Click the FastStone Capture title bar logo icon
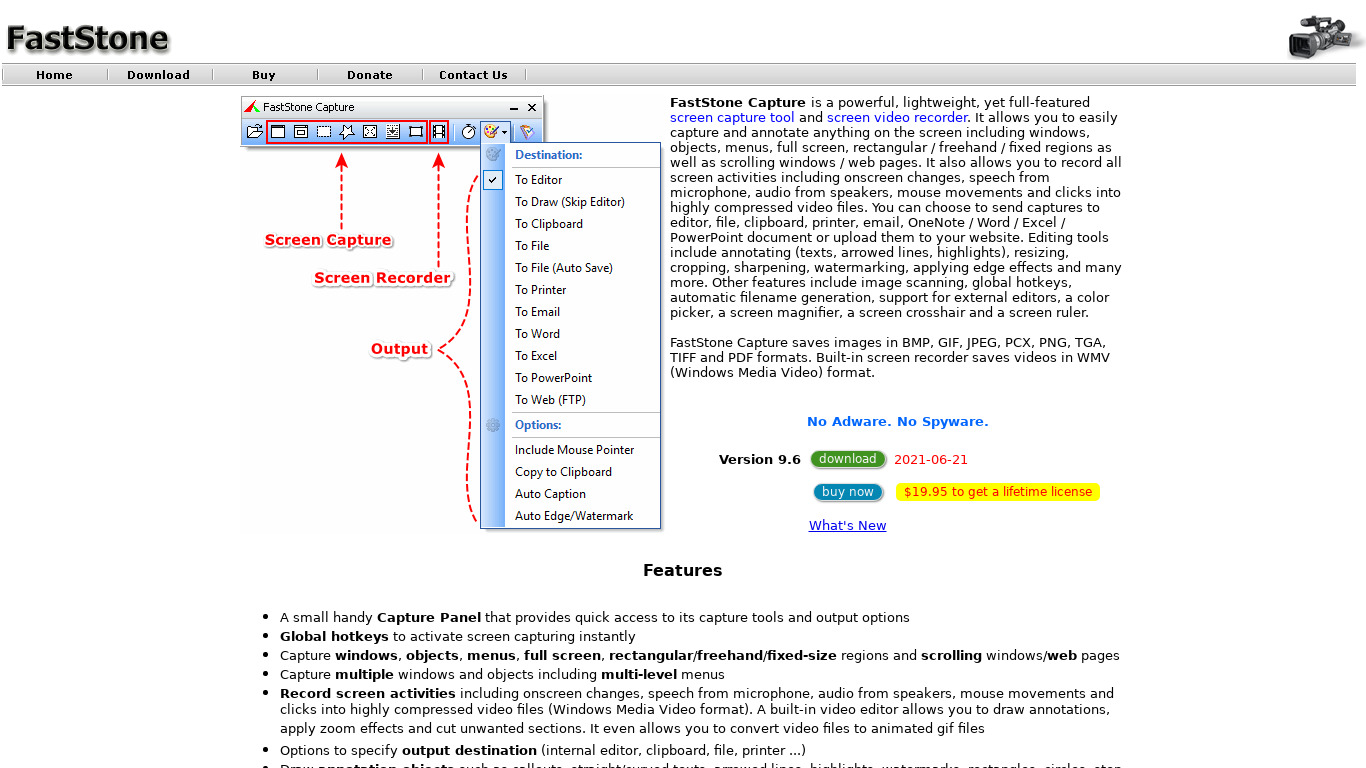Screen dimensions: 1366x768 tap(252, 107)
